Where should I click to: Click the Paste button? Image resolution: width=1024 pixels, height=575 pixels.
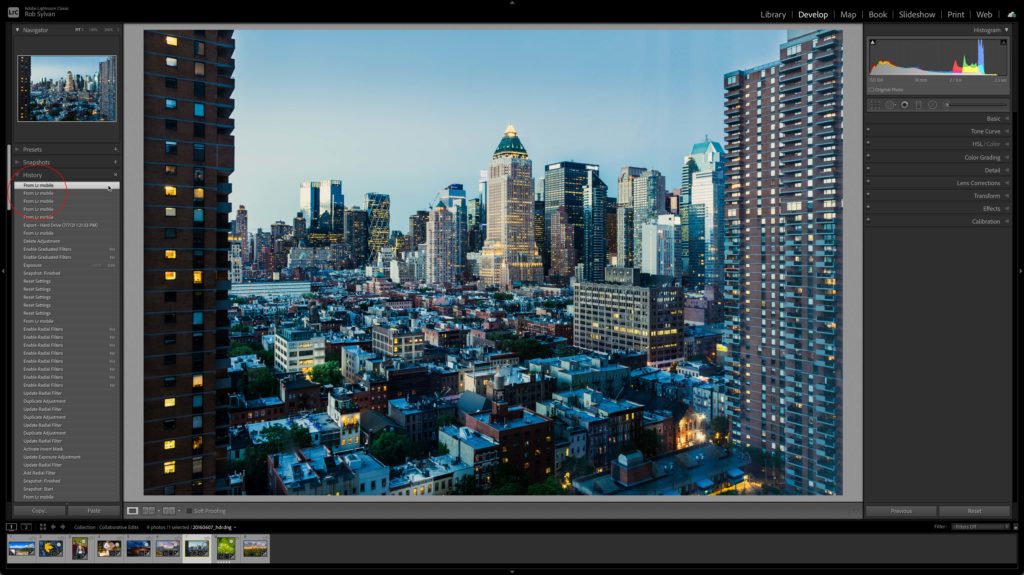coord(94,511)
